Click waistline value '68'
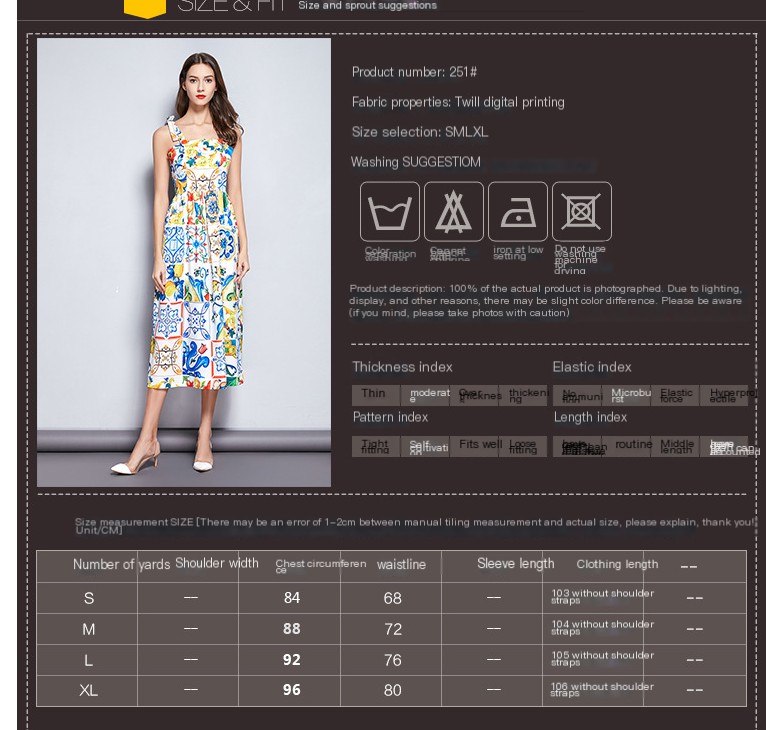766x730 pixels. tap(392, 598)
